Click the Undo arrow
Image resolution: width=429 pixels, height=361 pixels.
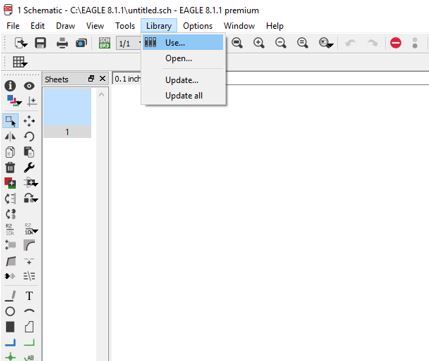[350, 43]
